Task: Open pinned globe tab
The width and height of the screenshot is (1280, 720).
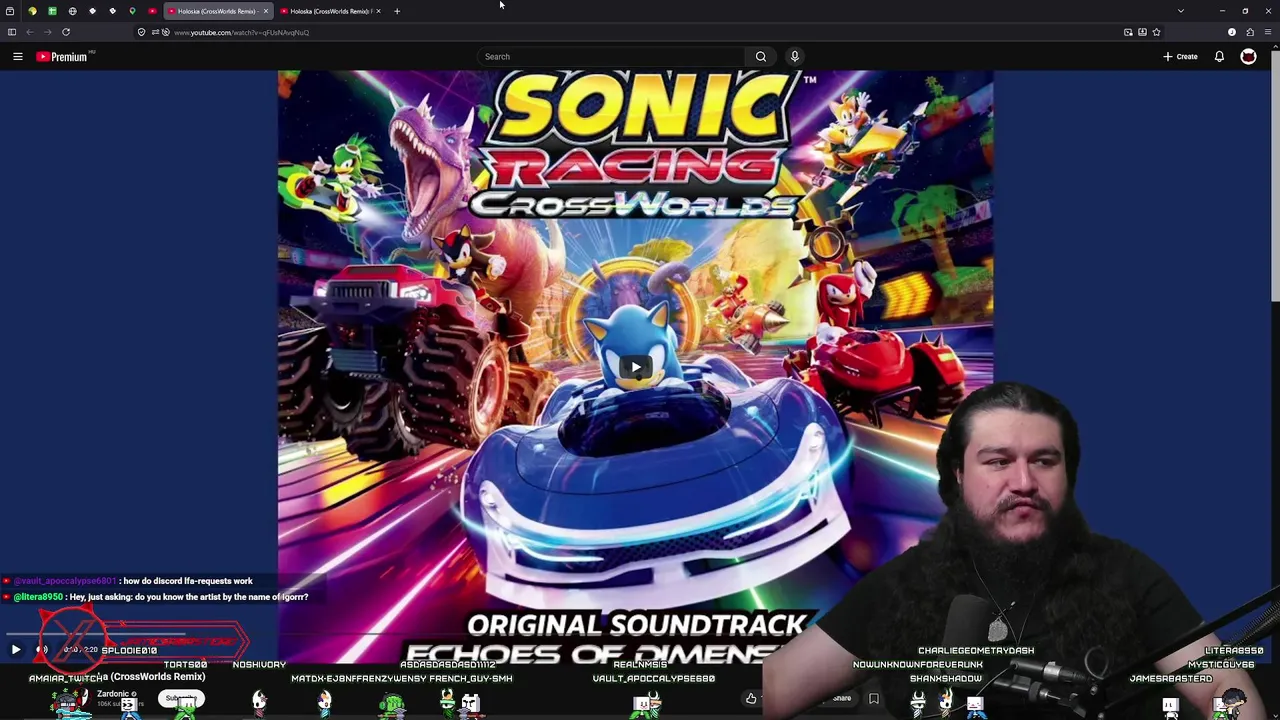Action: pos(72,11)
